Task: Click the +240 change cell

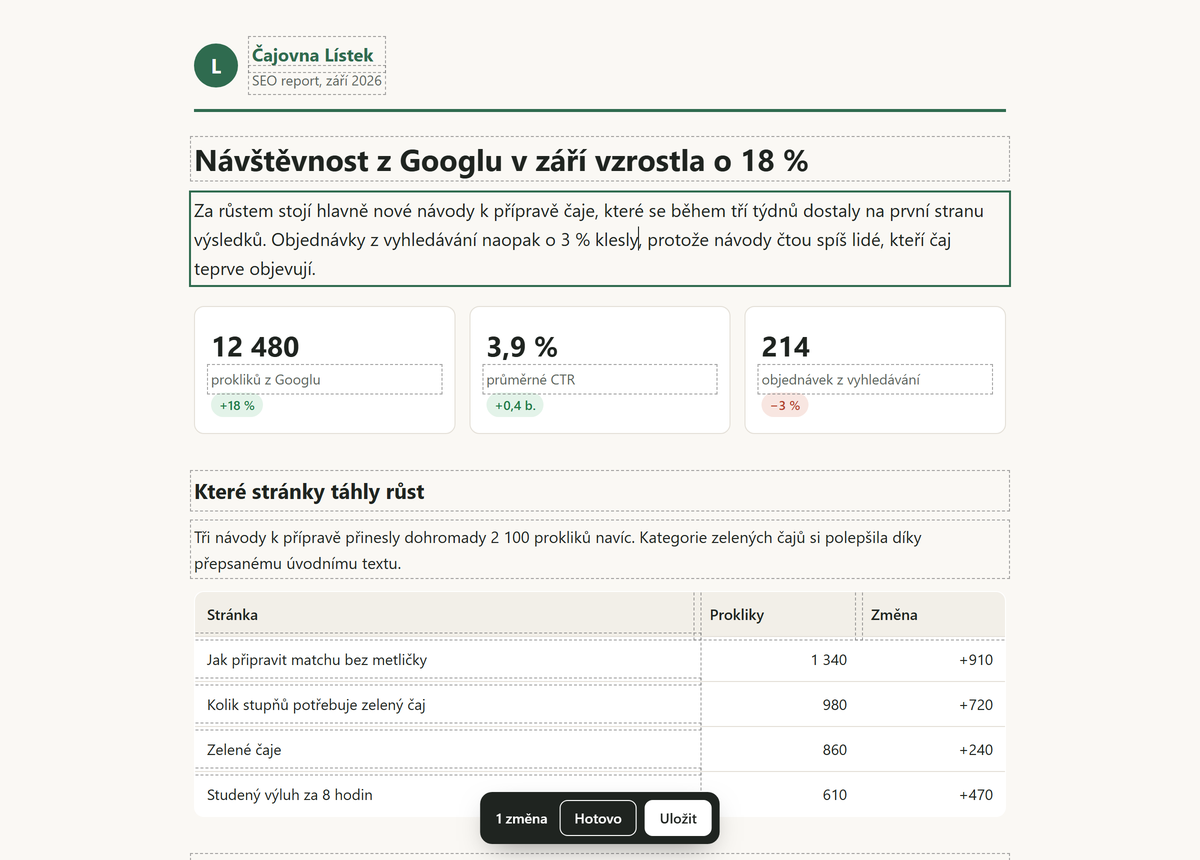Action: tap(932, 750)
